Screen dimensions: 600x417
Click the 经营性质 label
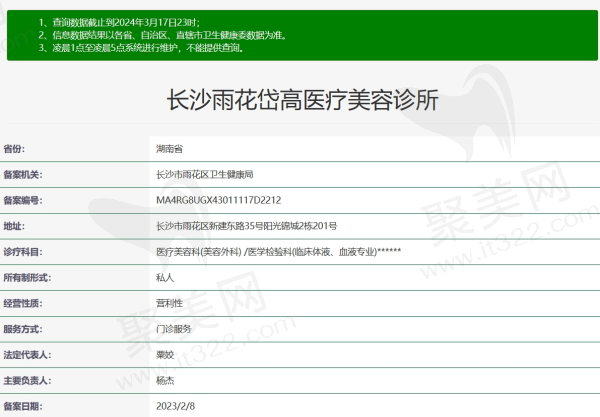coord(23,303)
